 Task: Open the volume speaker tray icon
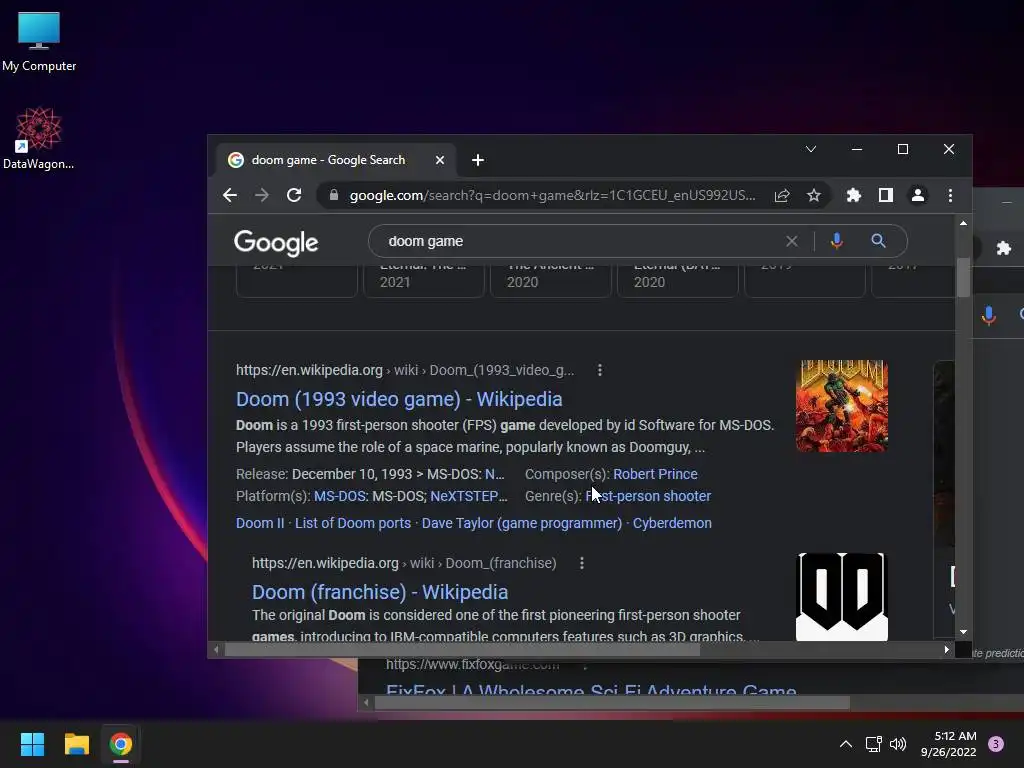(x=898, y=744)
